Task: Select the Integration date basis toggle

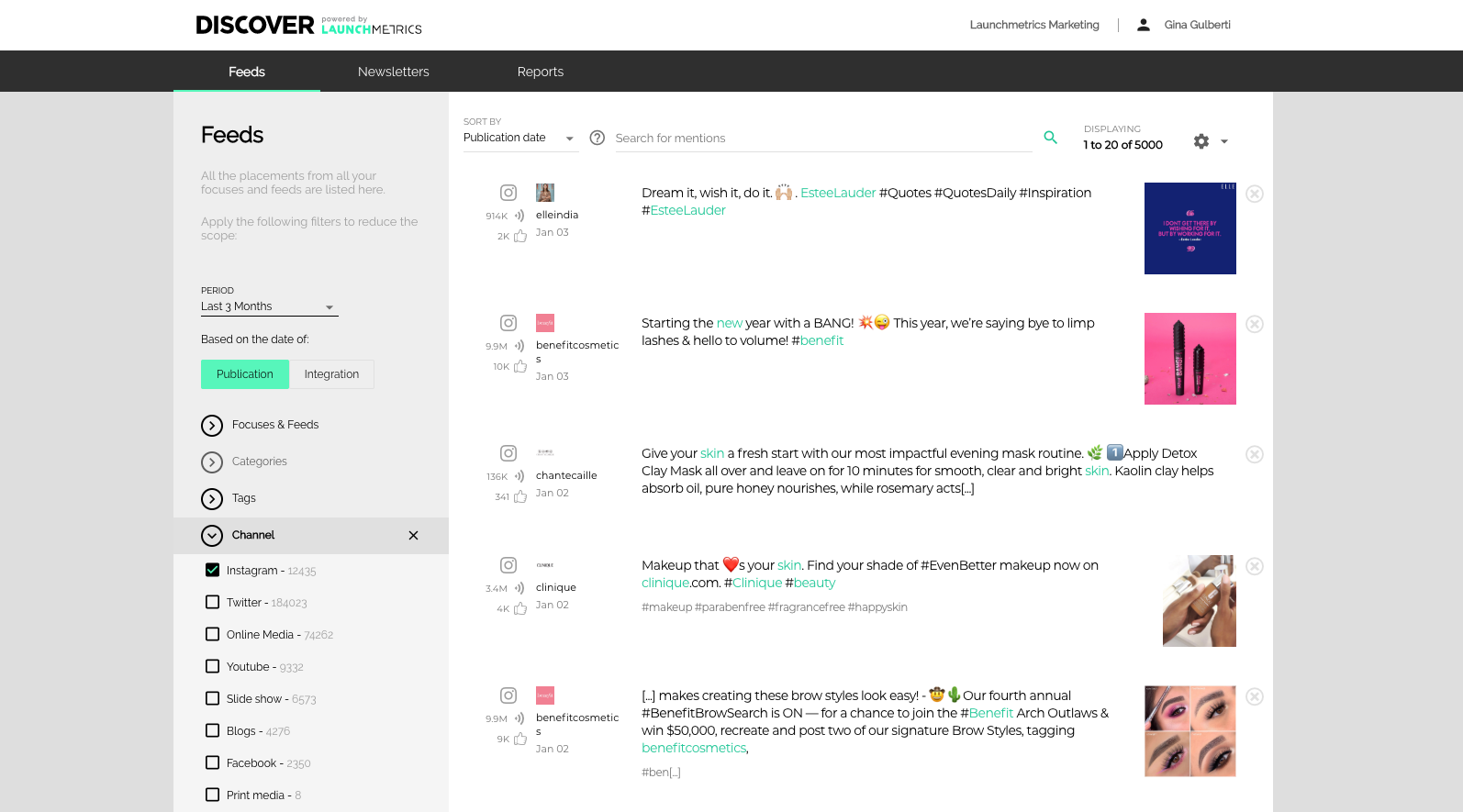Action: [x=331, y=374]
